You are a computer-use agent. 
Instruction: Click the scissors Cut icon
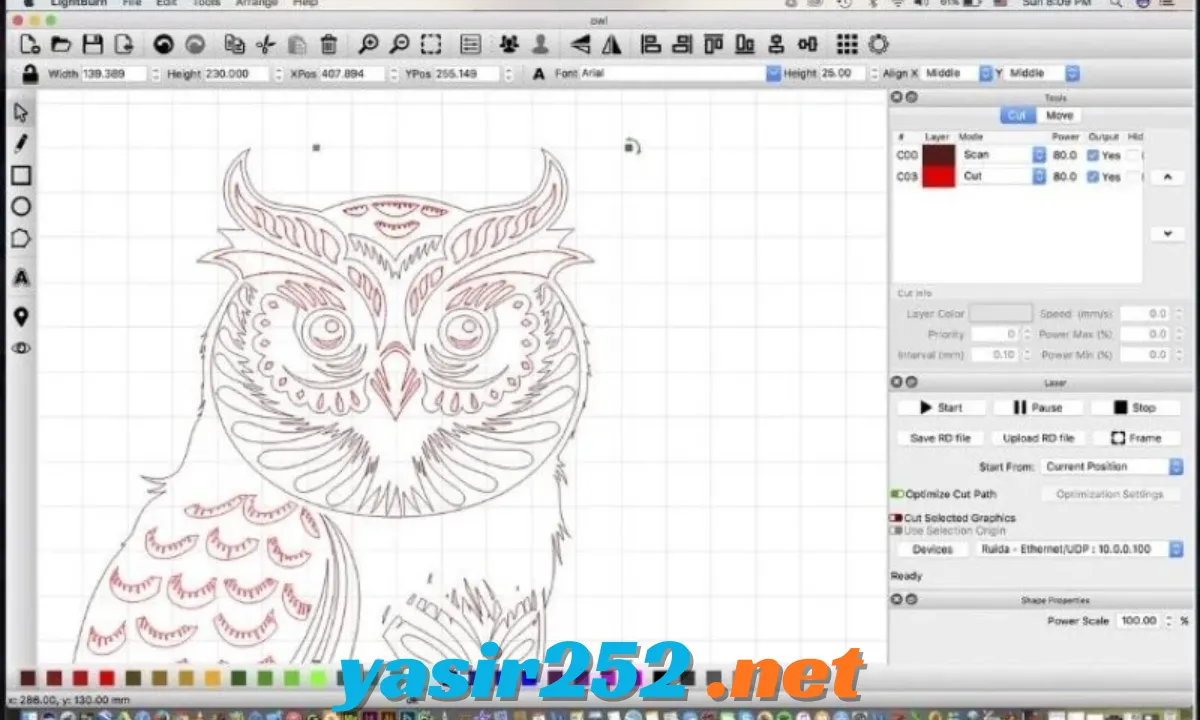[x=265, y=44]
